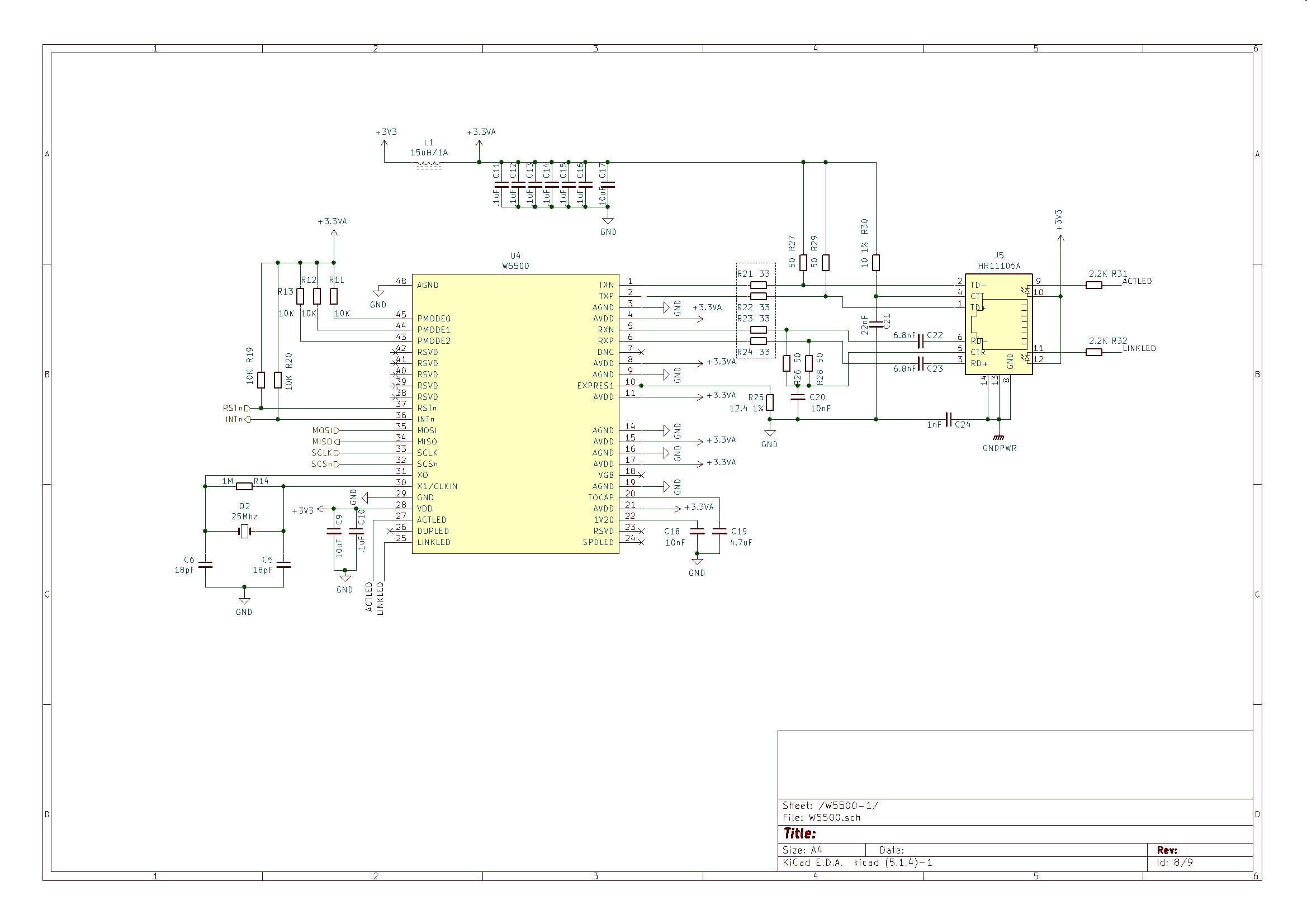This screenshot has height=924, width=1307.
Task: Click the R32 2.2K resistor symbol
Action: pos(1093,352)
